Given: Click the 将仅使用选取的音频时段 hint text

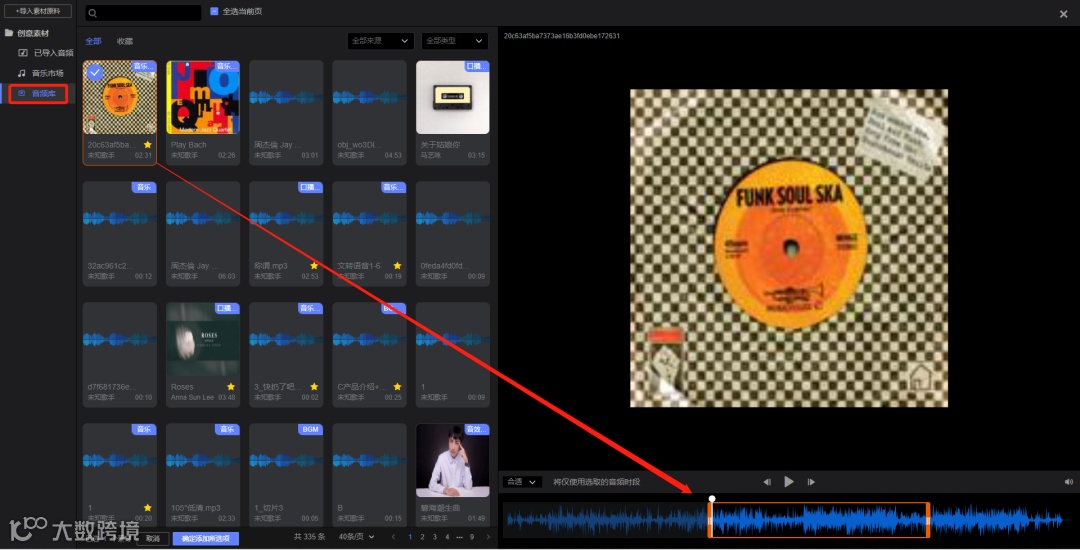Looking at the screenshot, I should coord(596,482).
